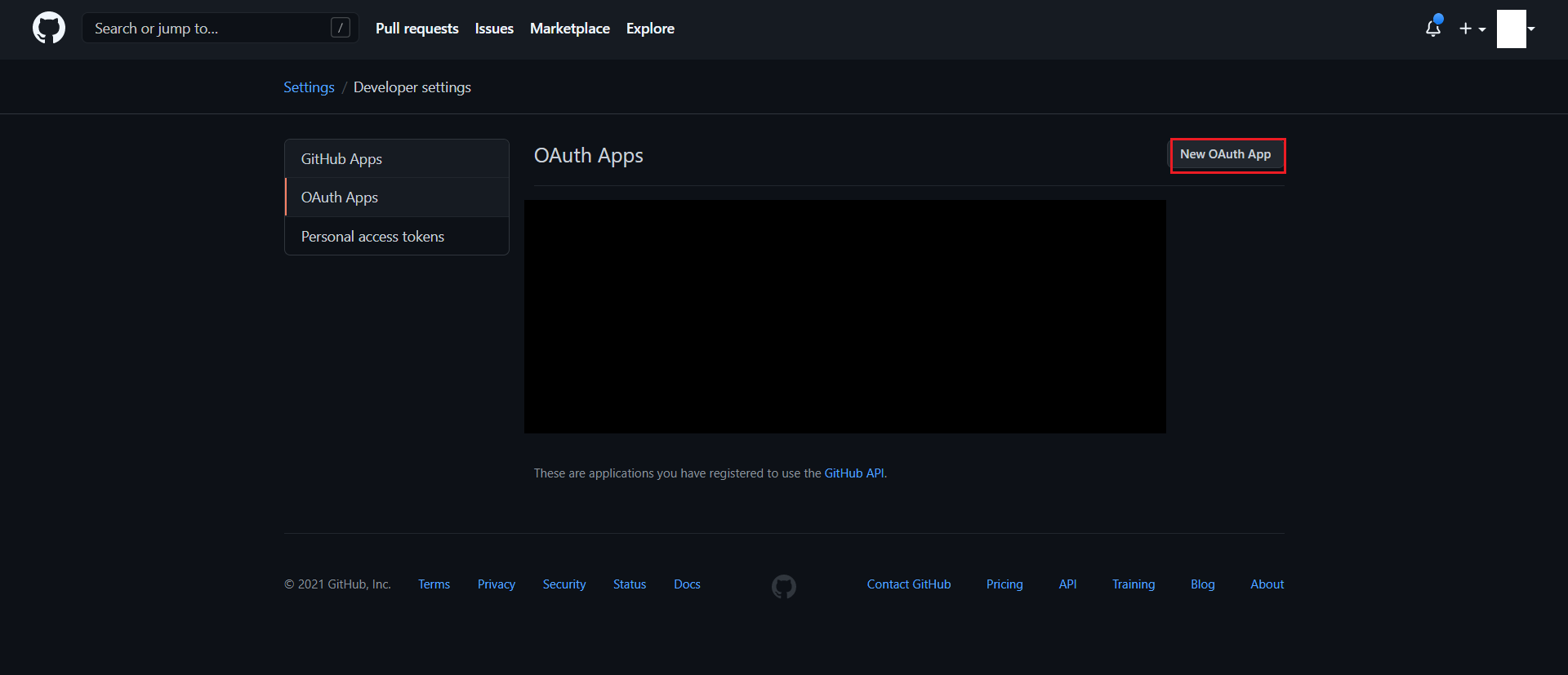Open the GitHub API link
This screenshot has width=1568, height=675.
[854, 473]
